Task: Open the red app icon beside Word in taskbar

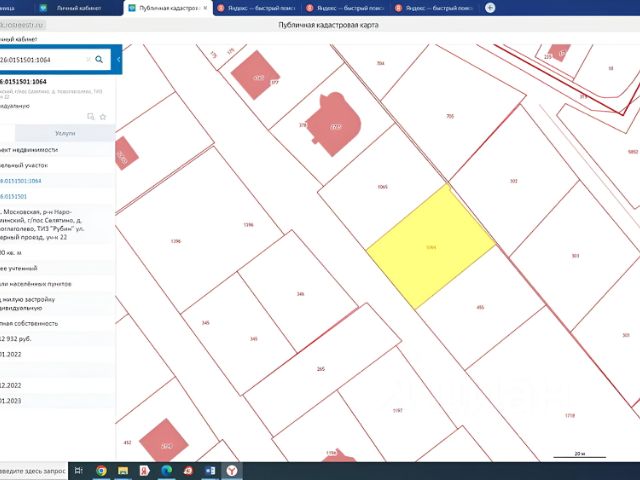Action: coord(188,471)
